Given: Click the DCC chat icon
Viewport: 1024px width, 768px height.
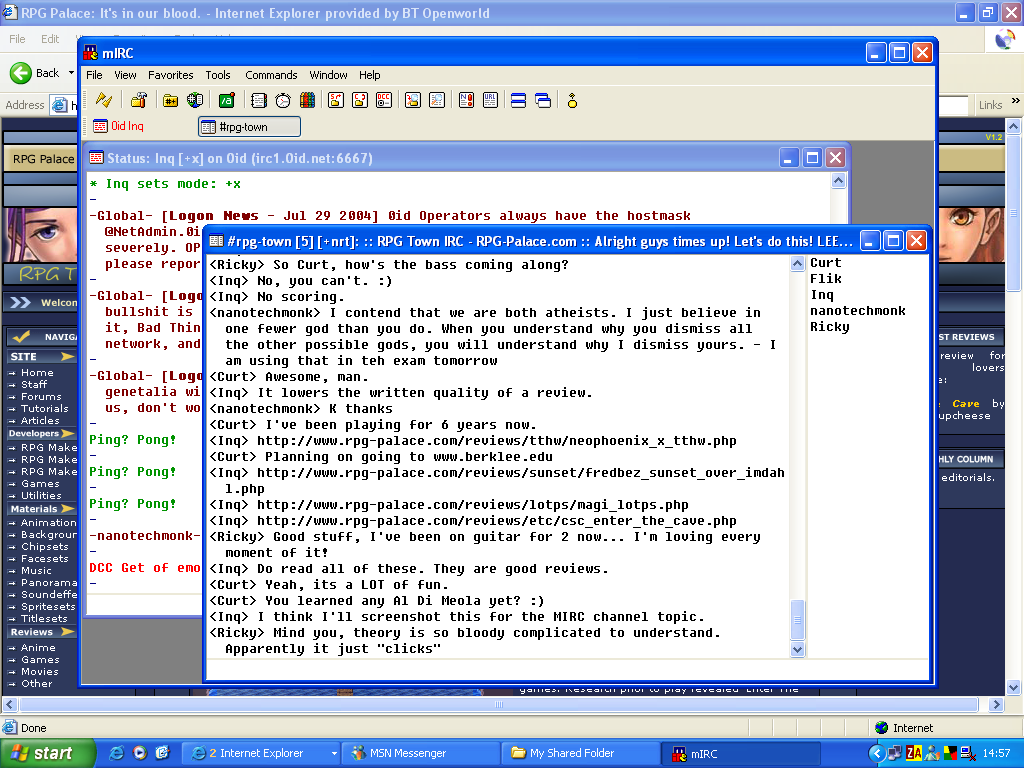Looking at the screenshot, I should click(360, 100).
